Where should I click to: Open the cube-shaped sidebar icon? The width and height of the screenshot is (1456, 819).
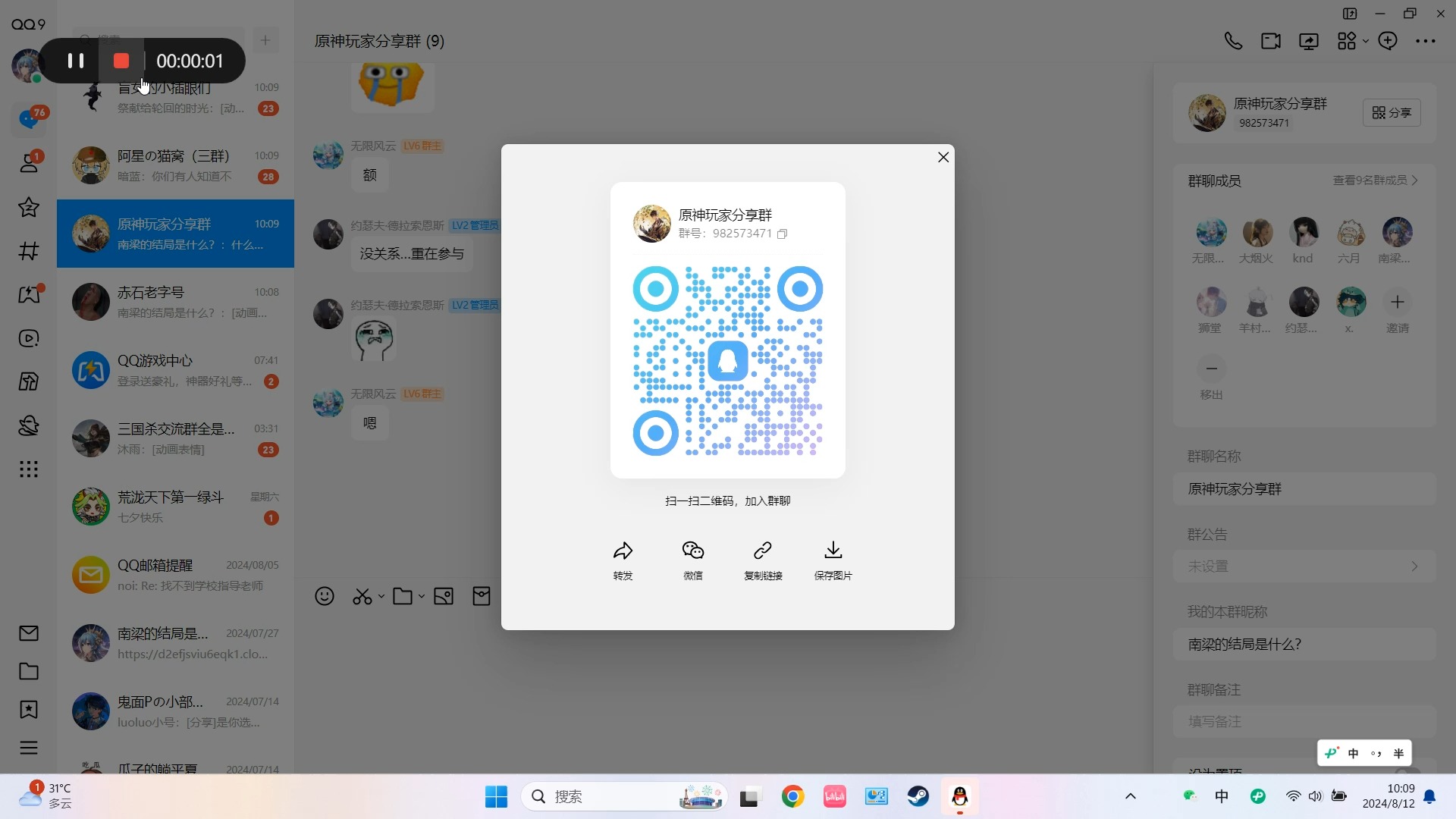click(x=29, y=381)
